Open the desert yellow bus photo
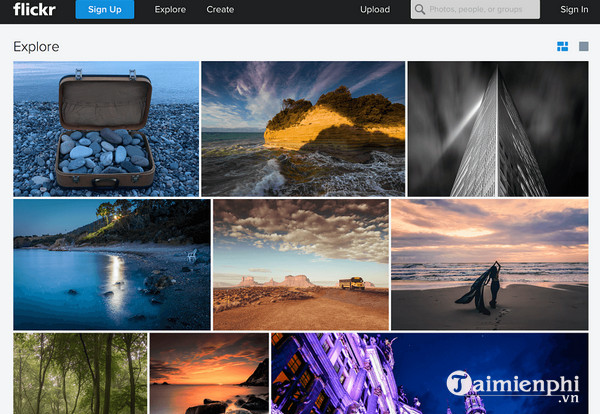The width and height of the screenshot is (600, 414). point(301,264)
